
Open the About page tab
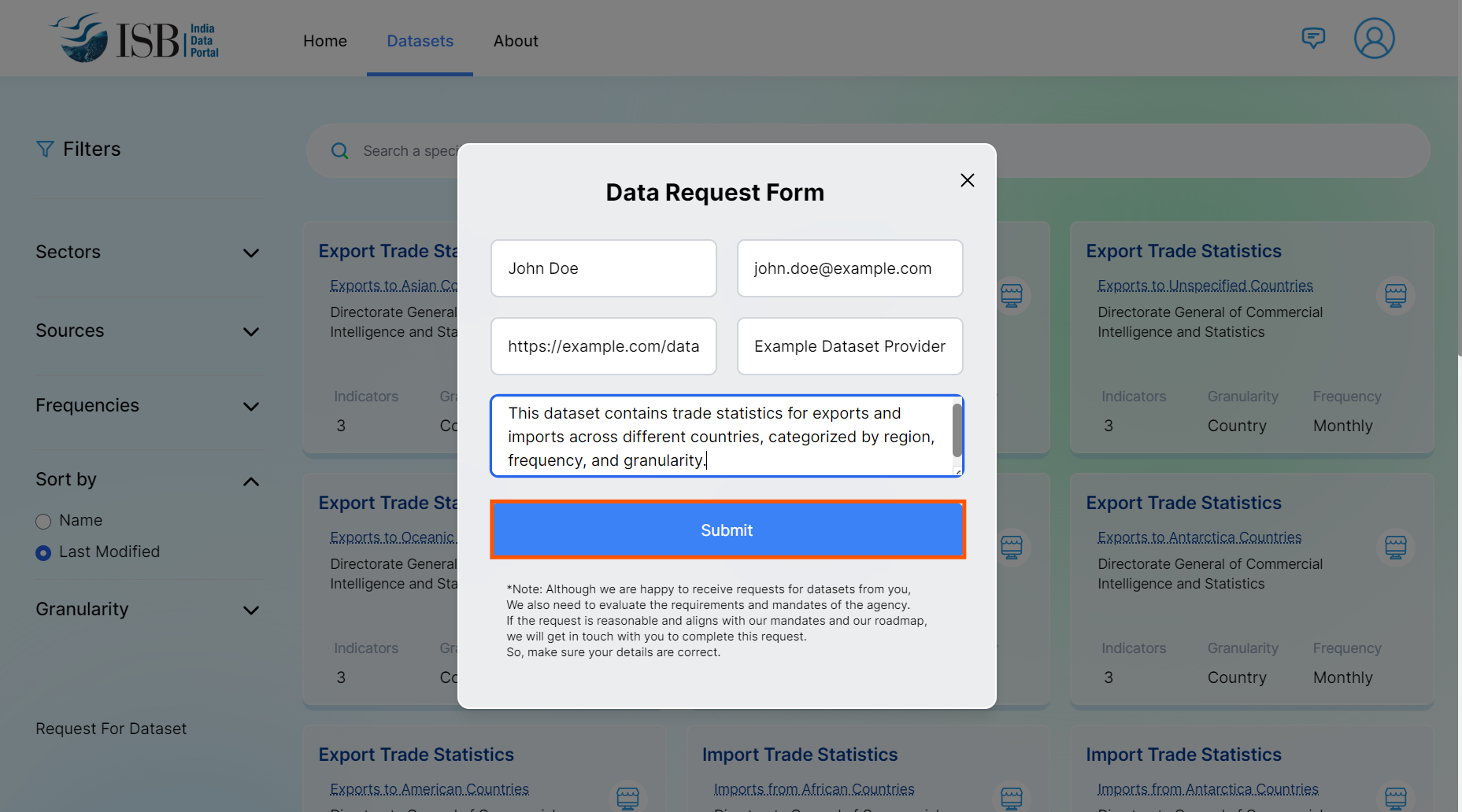tap(516, 41)
